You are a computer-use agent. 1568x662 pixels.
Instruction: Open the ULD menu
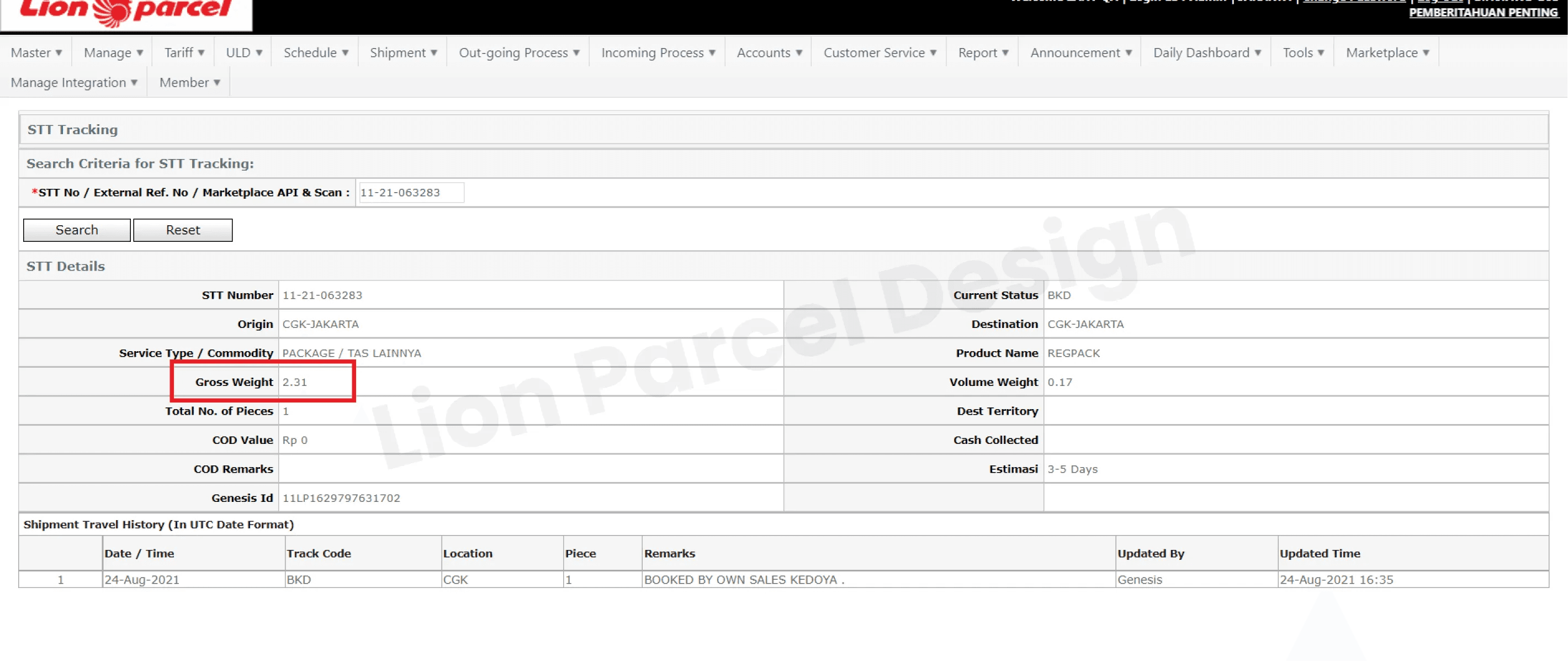[243, 53]
